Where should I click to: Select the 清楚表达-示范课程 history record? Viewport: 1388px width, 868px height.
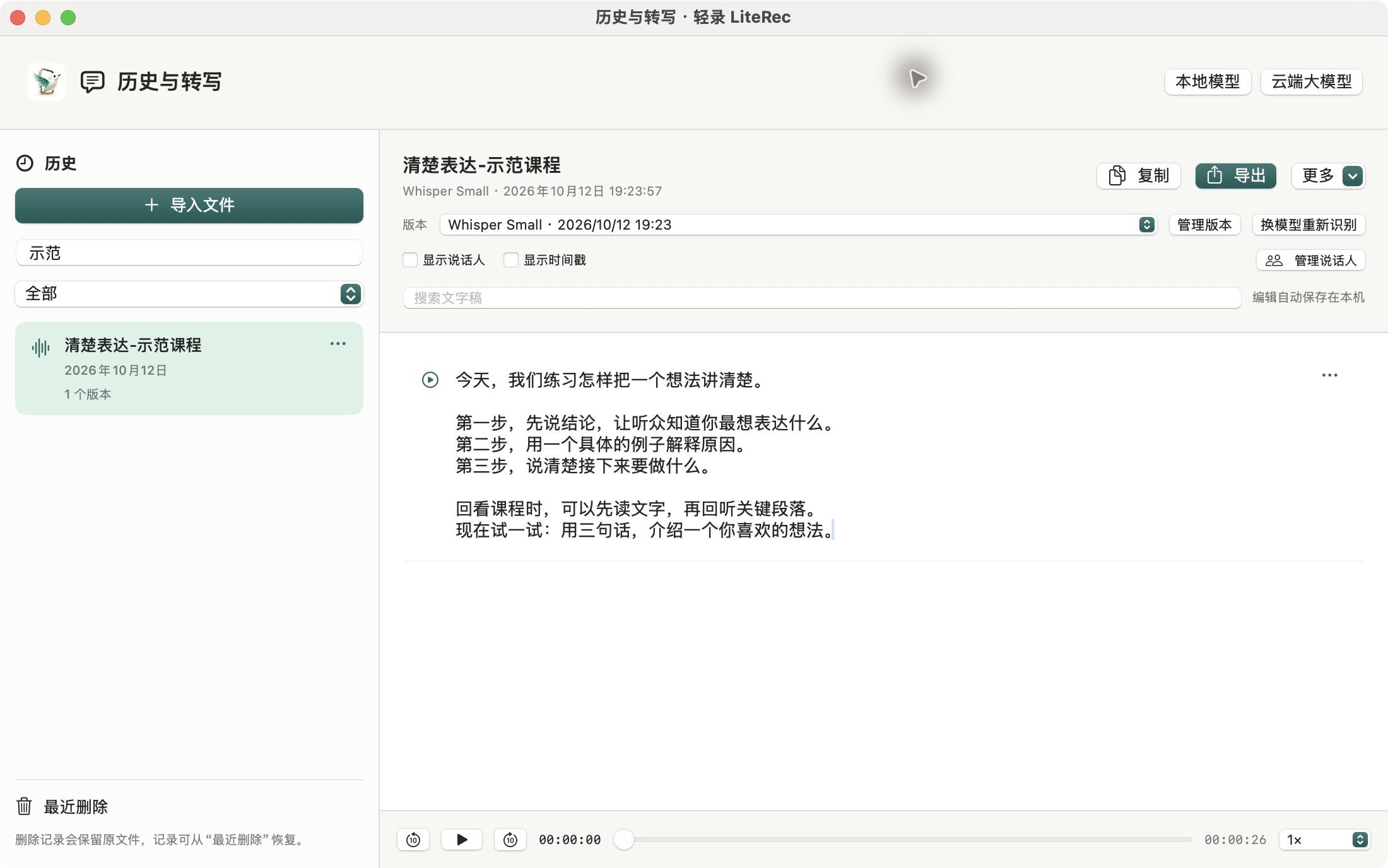(x=189, y=368)
